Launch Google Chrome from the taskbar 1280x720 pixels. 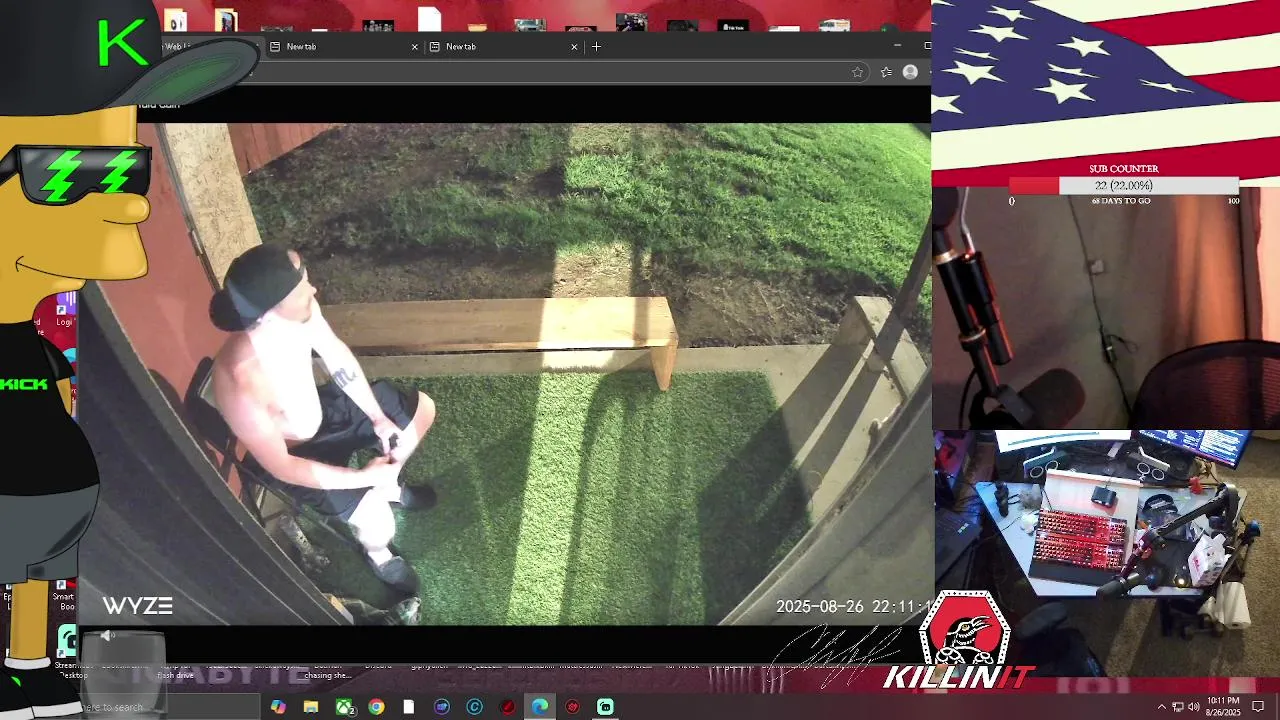tap(376, 707)
